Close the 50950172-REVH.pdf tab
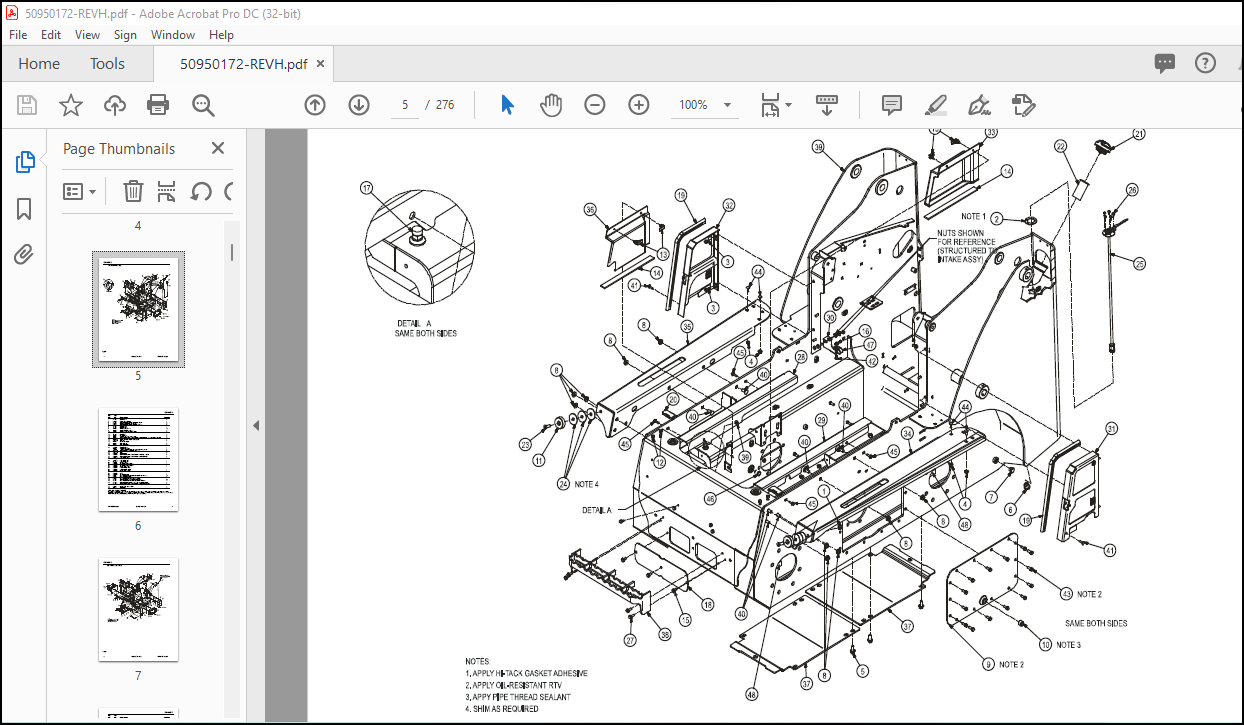Screen dimensions: 1244x725 pyautogui.click(x=321, y=64)
